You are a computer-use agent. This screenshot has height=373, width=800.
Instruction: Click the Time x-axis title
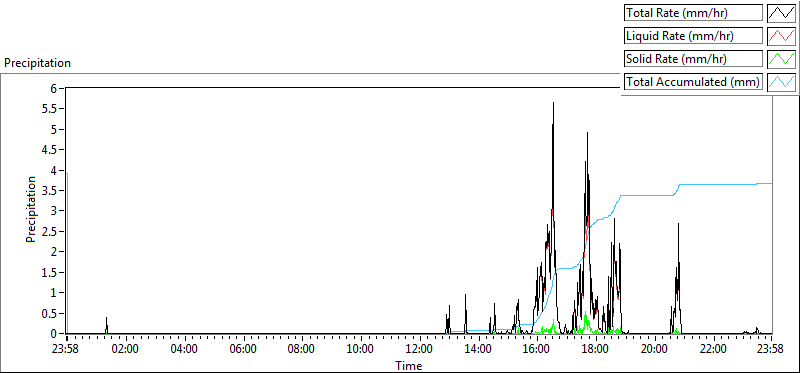point(409,365)
